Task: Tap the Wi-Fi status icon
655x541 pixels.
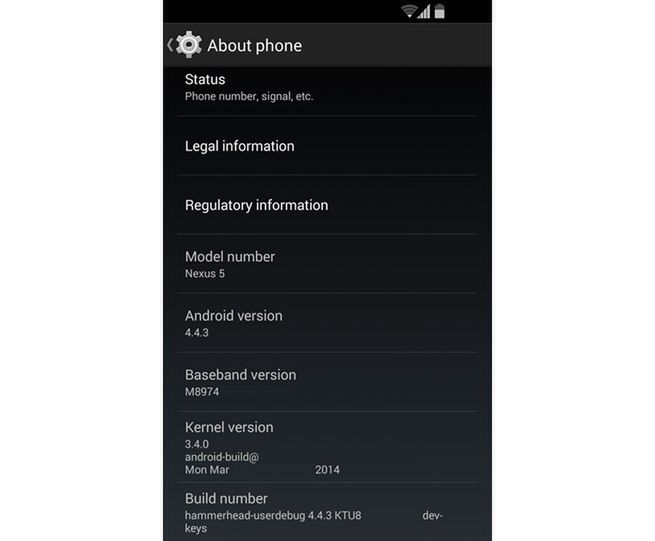Action: pyautogui.click(x=409, y=11)
